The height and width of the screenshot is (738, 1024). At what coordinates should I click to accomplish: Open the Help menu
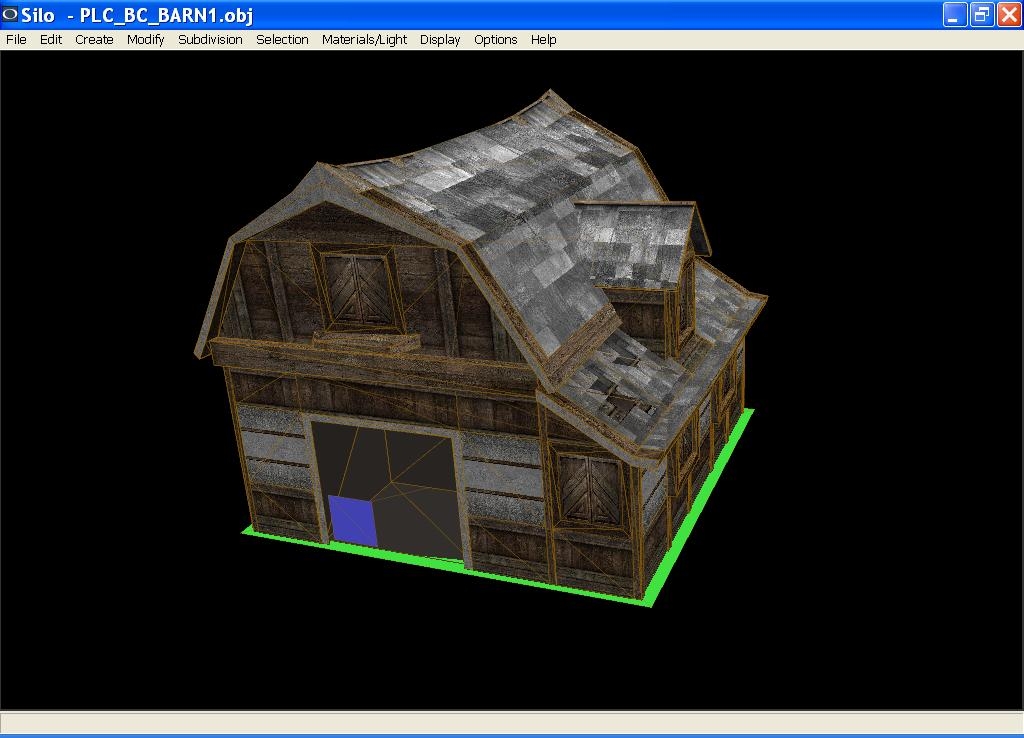(543, 40)
